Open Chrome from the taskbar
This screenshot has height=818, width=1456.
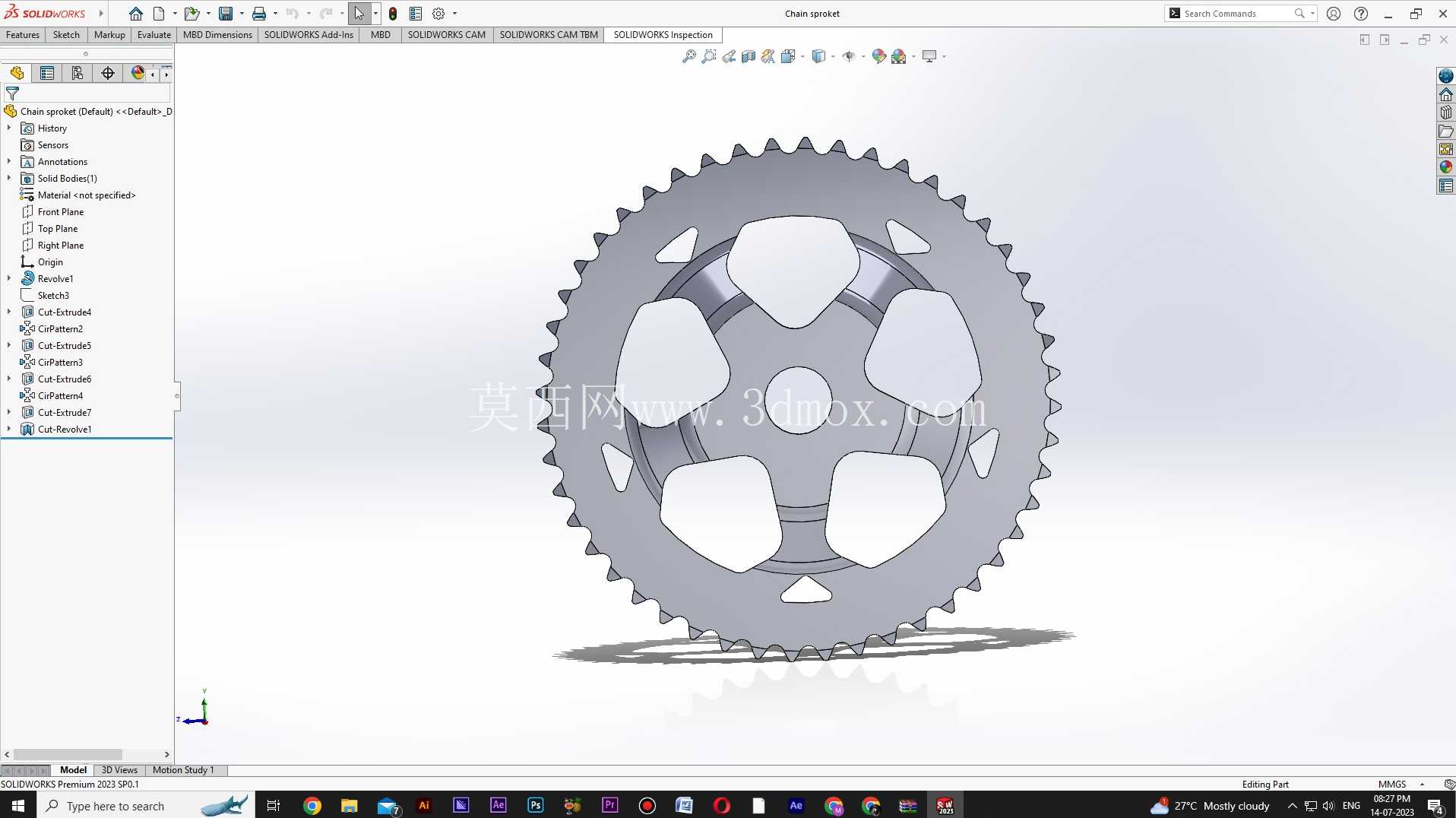coord(312,806)
